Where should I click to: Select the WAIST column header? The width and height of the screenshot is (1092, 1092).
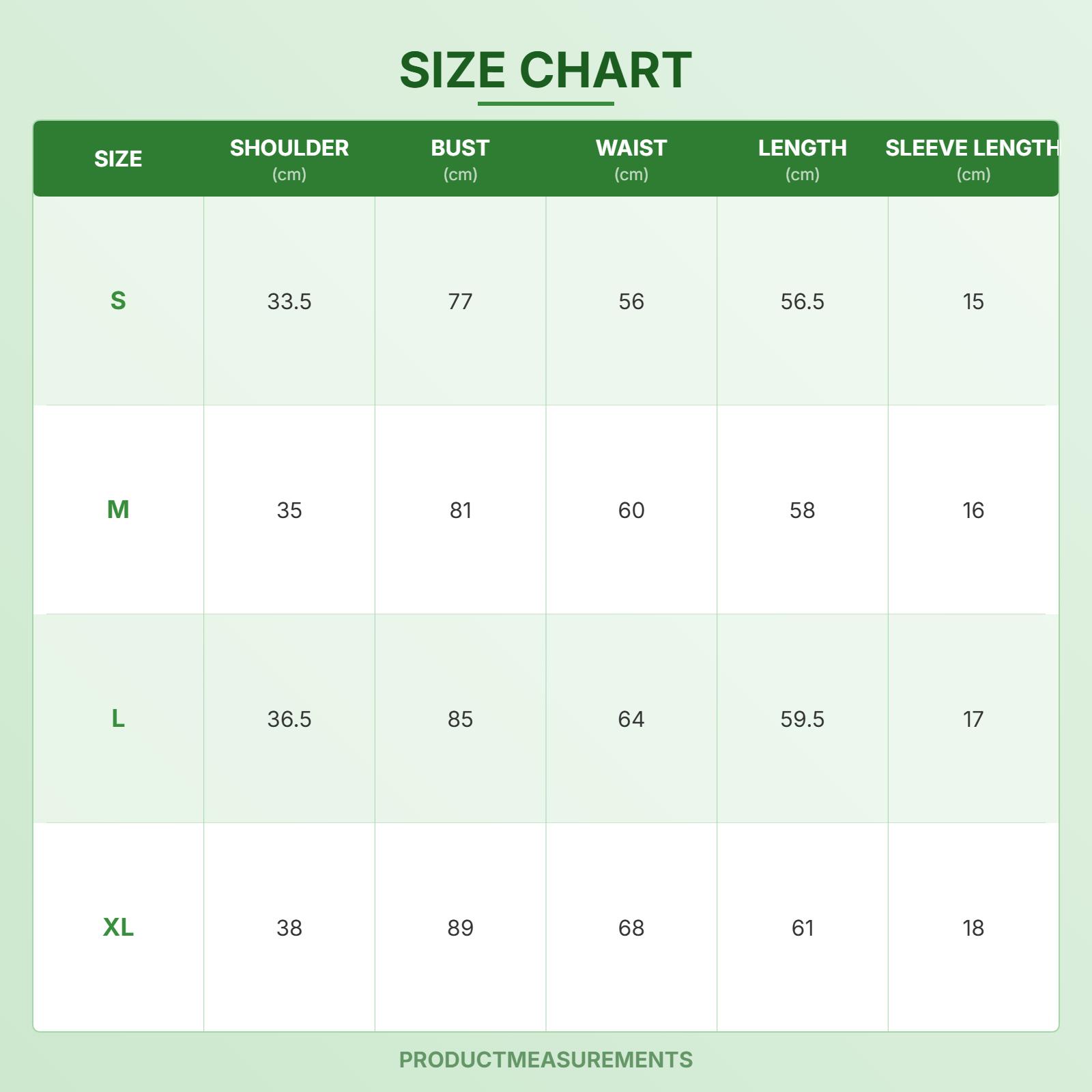pyautogui.click(x=631, y=149)
